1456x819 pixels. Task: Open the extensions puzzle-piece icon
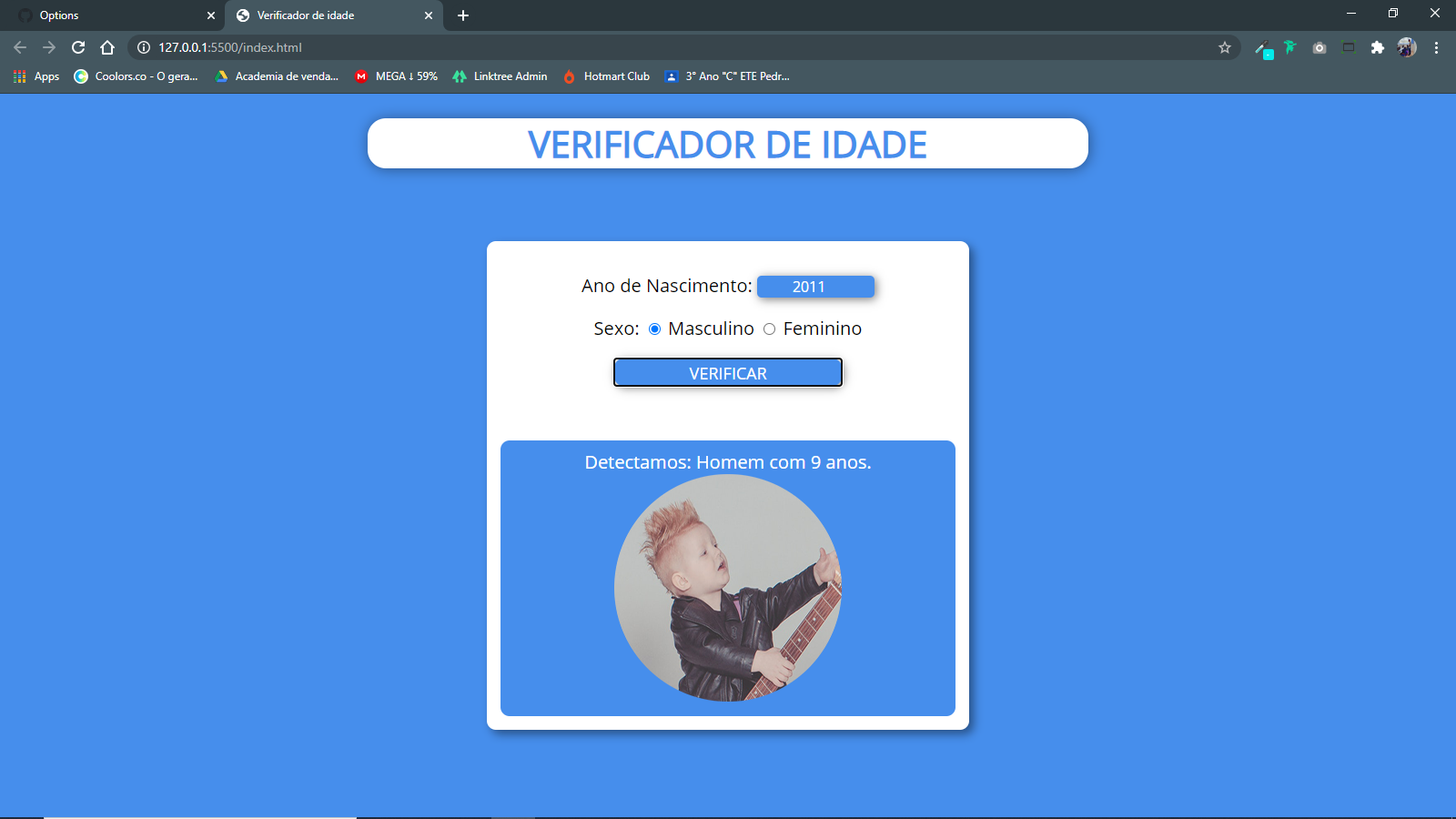[x=1377, y=48]
